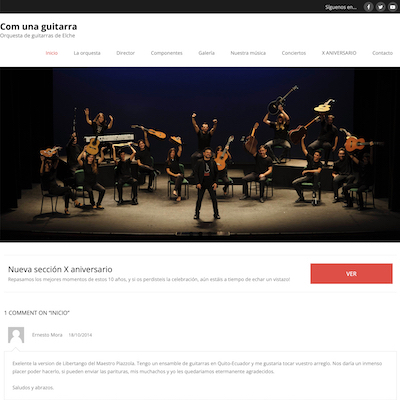Image resolution: width=400 pixels, height=400 pixels.
Task: View the Conciertos page
Action: pyautogui.click(x=294, y=53)
